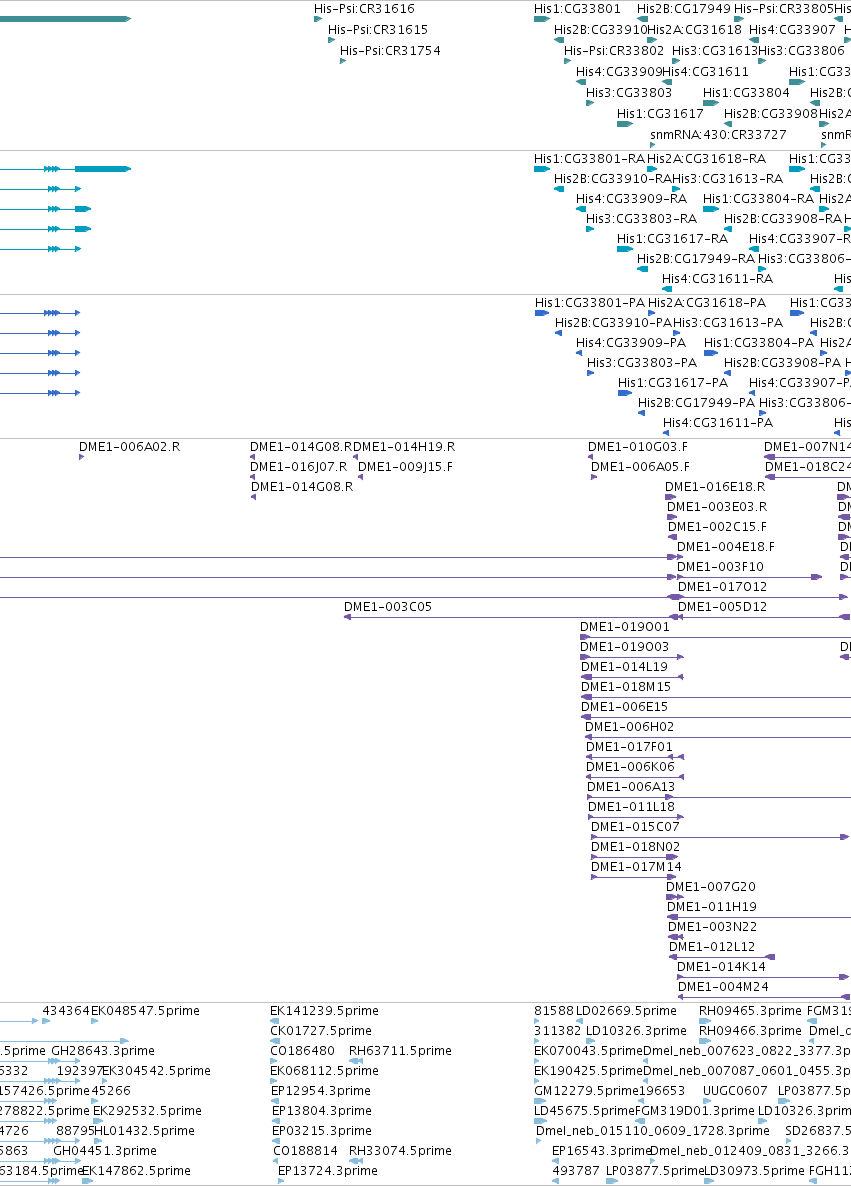851x1186 pixels.
Task: Click the DME1-010G03.F clone label
Action: click(638, 447)
